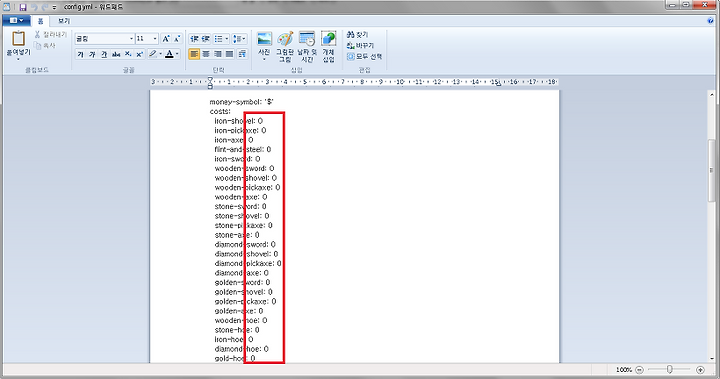The width and height of the screenshot is (720, 379).
Task: Click the 100% zoom label in status bar
Action: coord(624,369)
